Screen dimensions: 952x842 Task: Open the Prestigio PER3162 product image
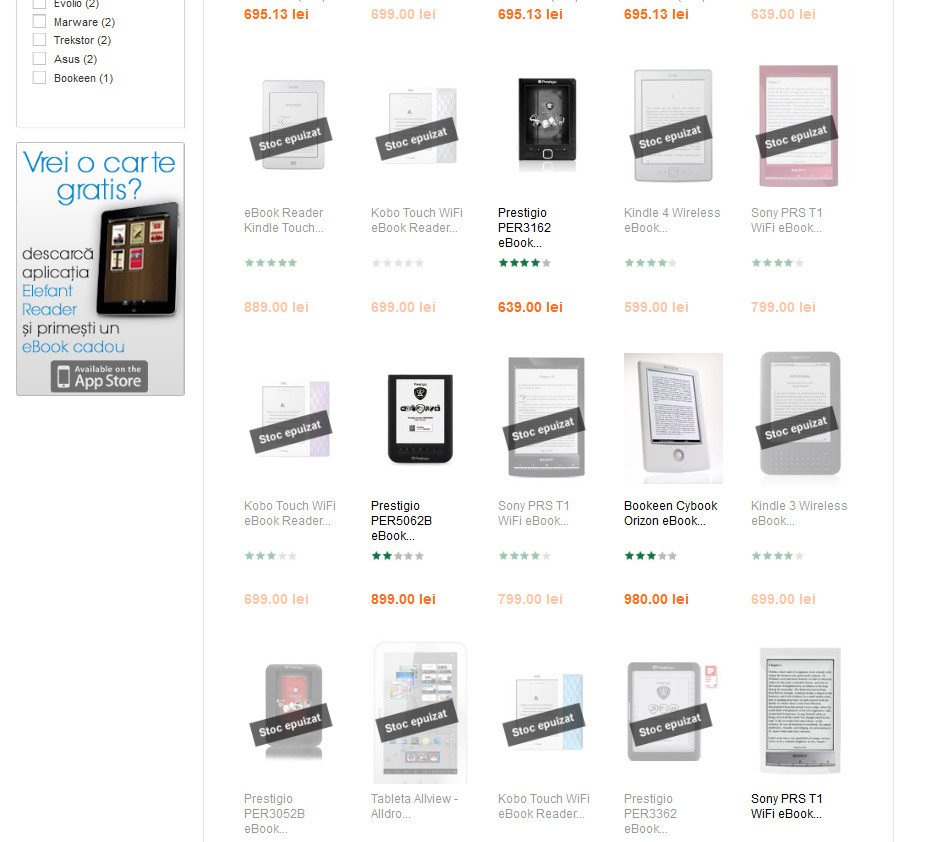pos(546,126)
